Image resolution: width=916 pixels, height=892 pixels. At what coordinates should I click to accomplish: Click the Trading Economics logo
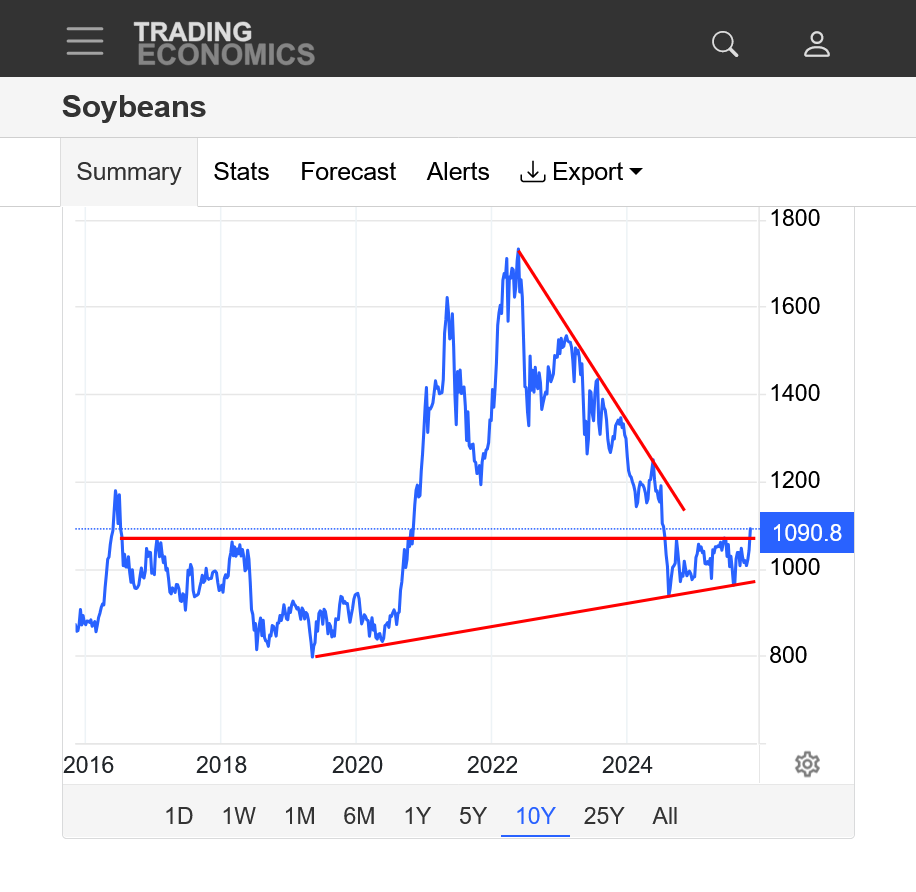click(x=224, y=43)
